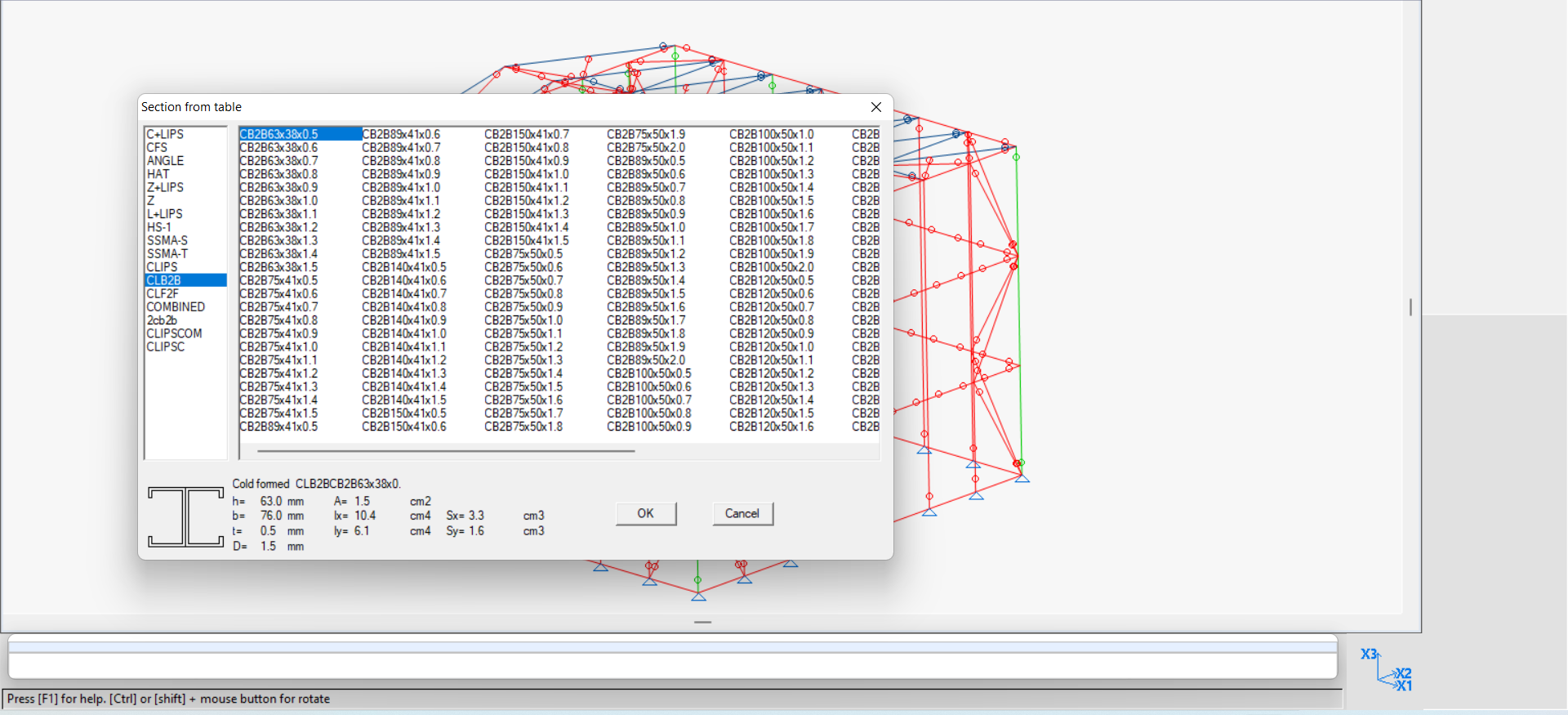The height and width of the screenshot is (715, 1568).
Task: Select Z+LIPS section type
Action: (165, 187)
